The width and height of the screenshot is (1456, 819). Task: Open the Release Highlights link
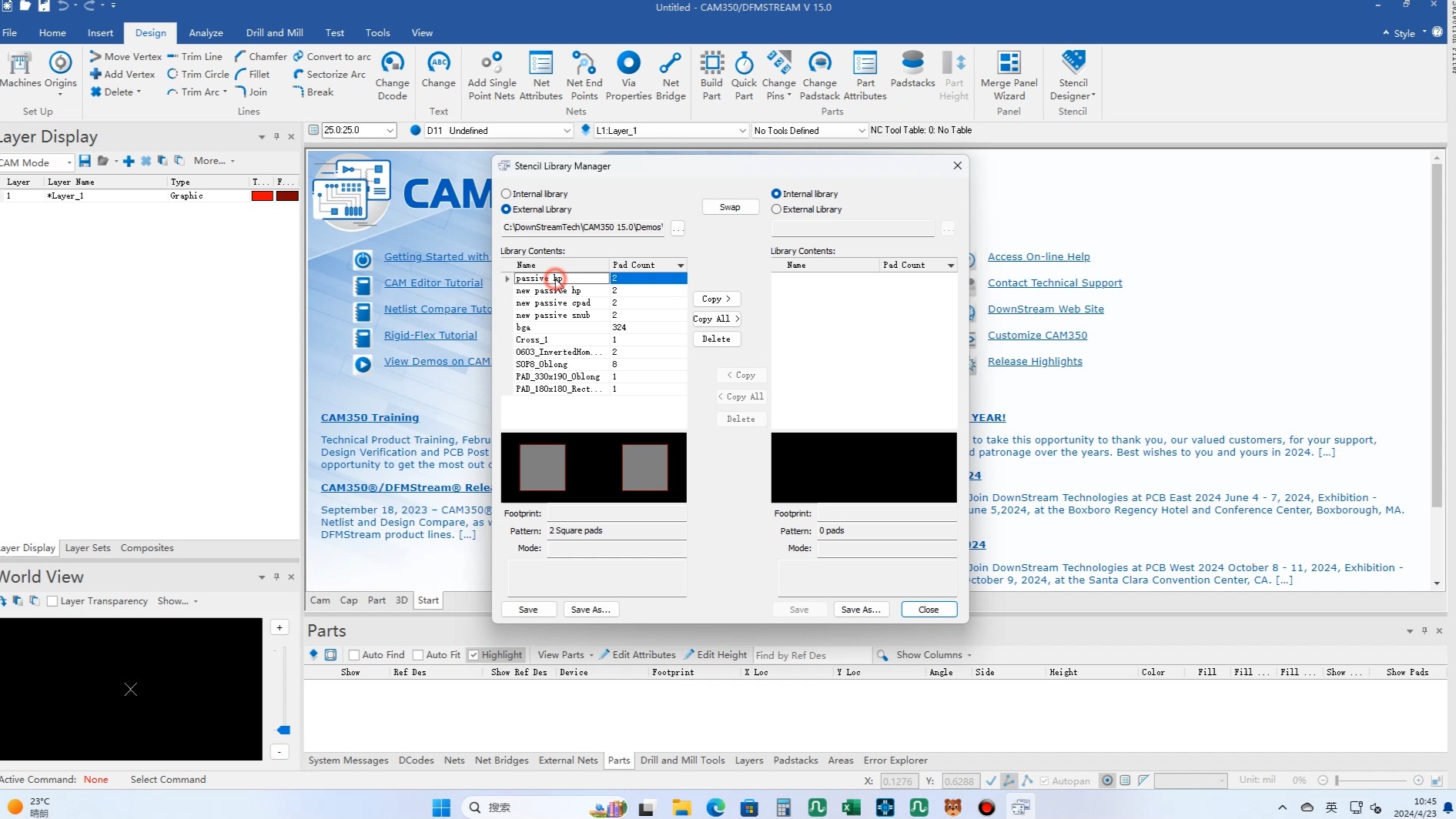coord(1035,361)
